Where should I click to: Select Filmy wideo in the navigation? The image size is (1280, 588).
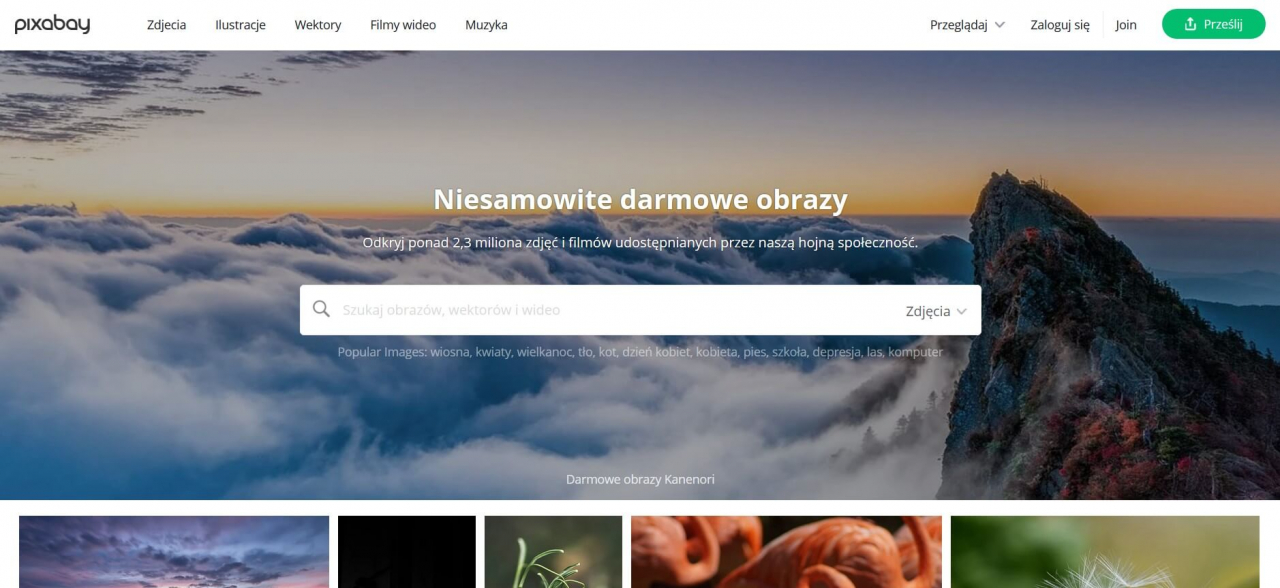click(x=403, y=25)
